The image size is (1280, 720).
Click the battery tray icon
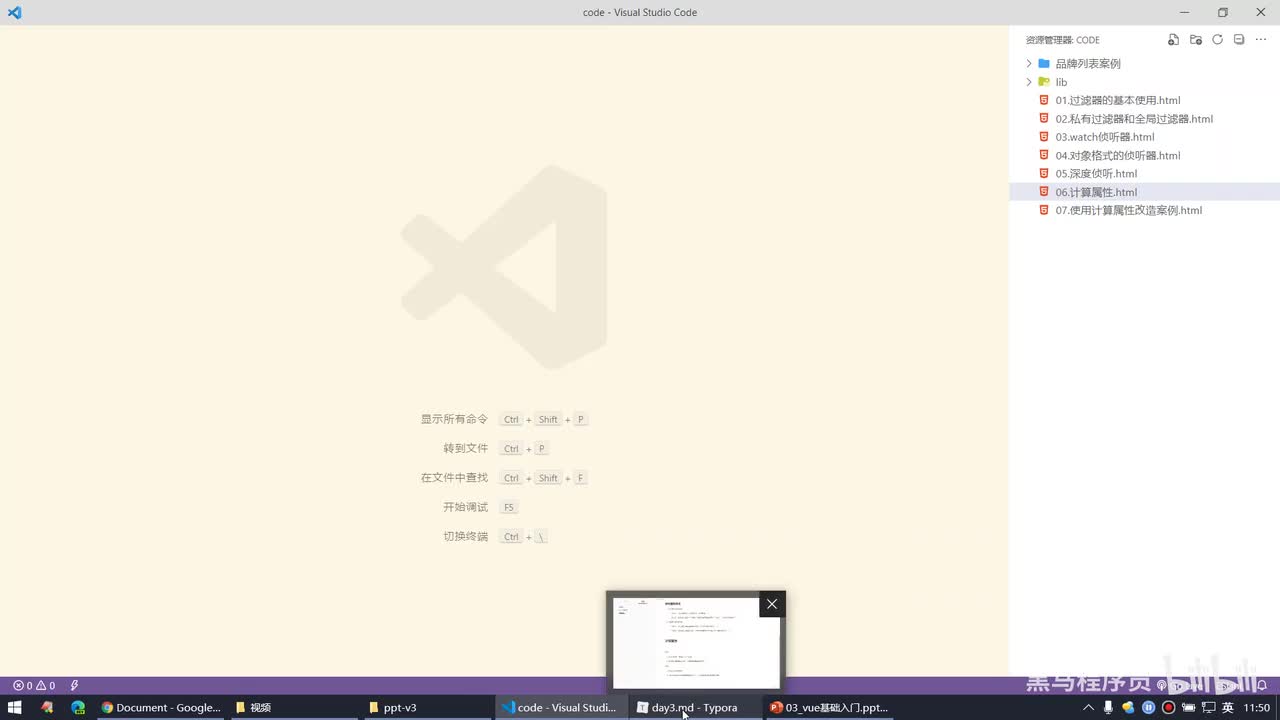(1189, 707)
